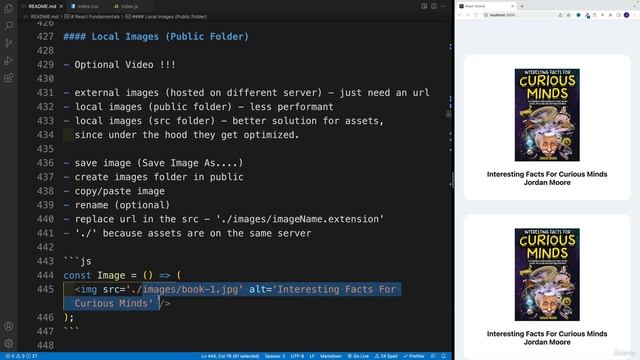Image resolution: width=640 pixels, height=360 pixels.
Task: Click first 'Jordan Moore' author text
Action: pyautogui.click(x=547, y=182)
